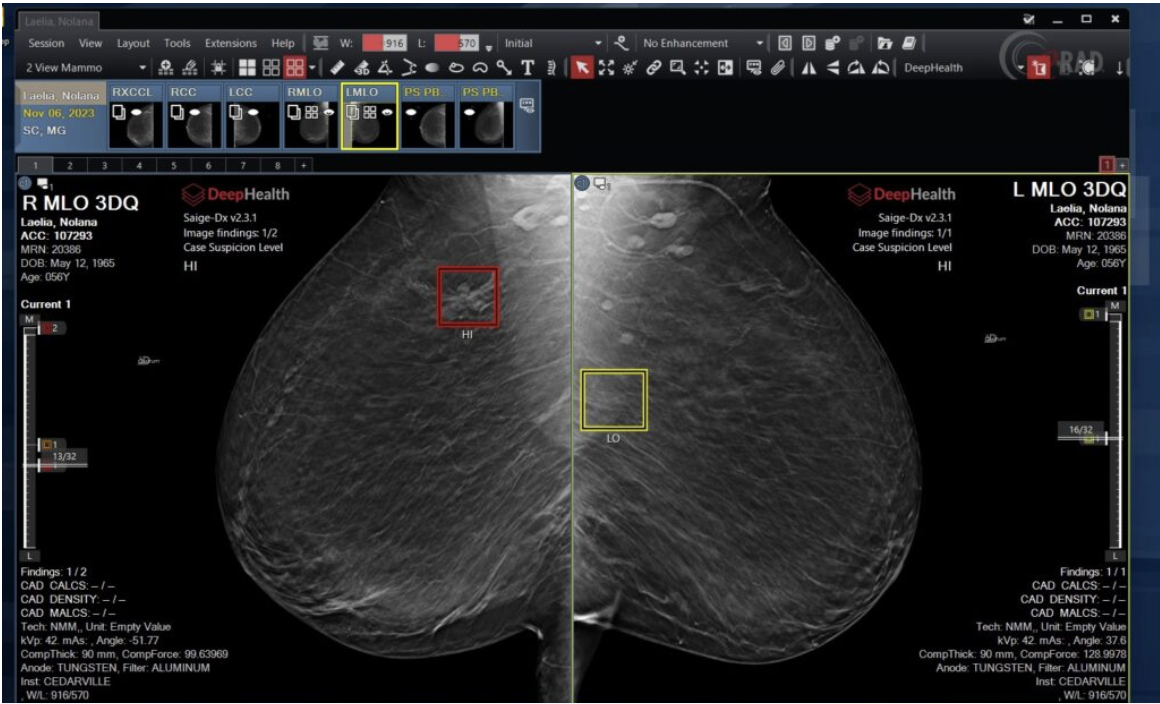Rotate the image counterclockwise
1160x704 pixels.
[880, 68]
